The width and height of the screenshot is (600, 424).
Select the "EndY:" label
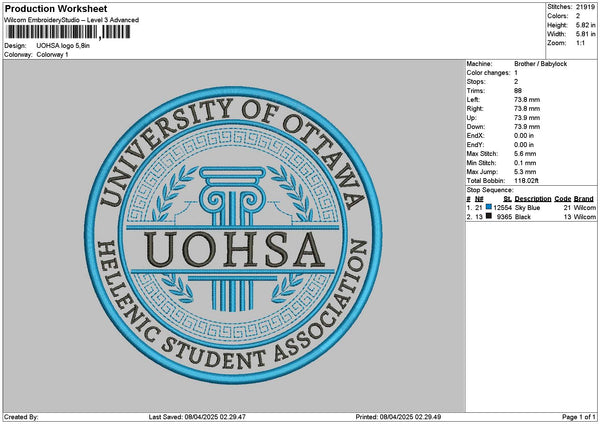point(475,145)
